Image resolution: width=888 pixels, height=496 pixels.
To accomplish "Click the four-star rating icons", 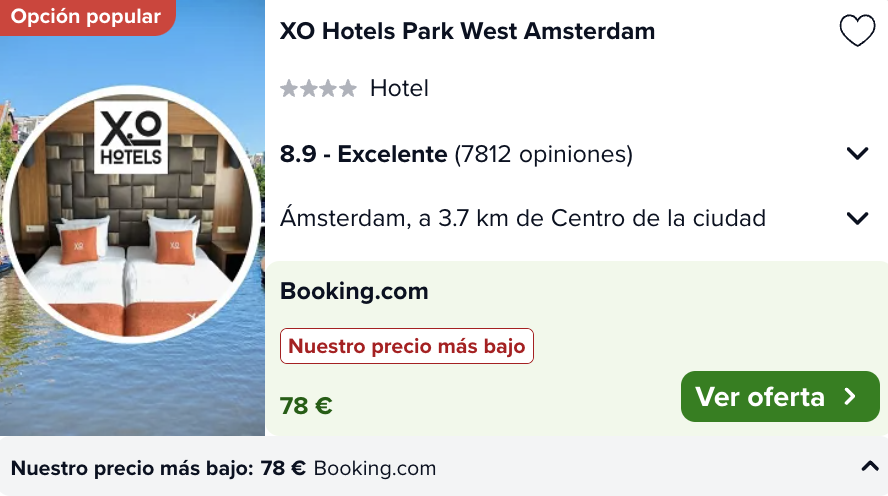I will point(318,88).
